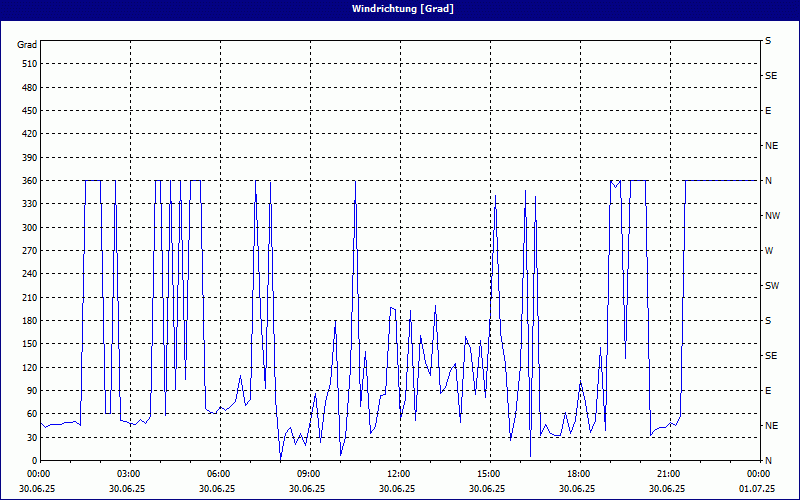The width and height of the screenshot is (800, 500).
Task: Select the 18:00 time axis label
Action: (x=578, y=473)
